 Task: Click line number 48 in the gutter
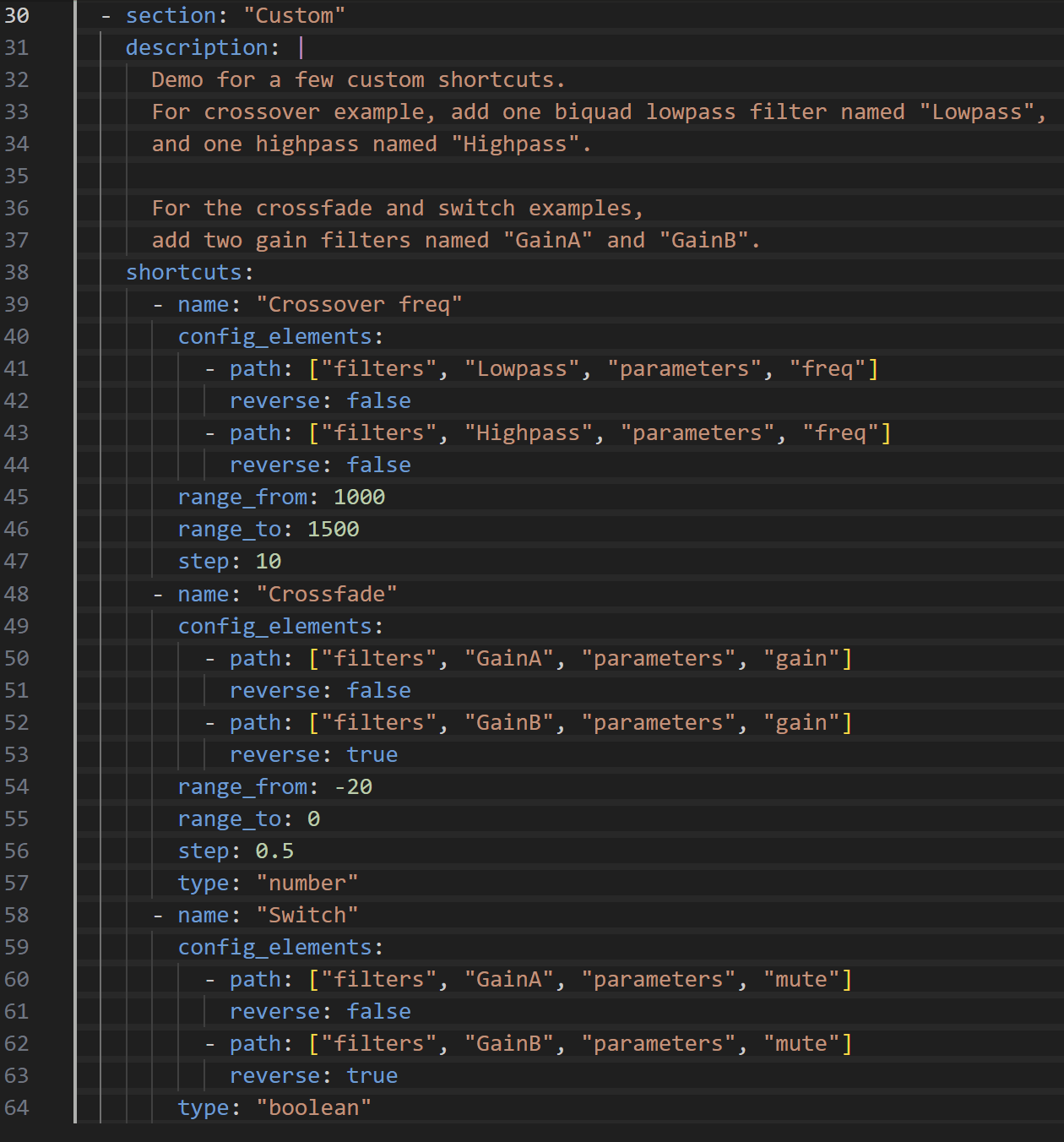(17, 595)
